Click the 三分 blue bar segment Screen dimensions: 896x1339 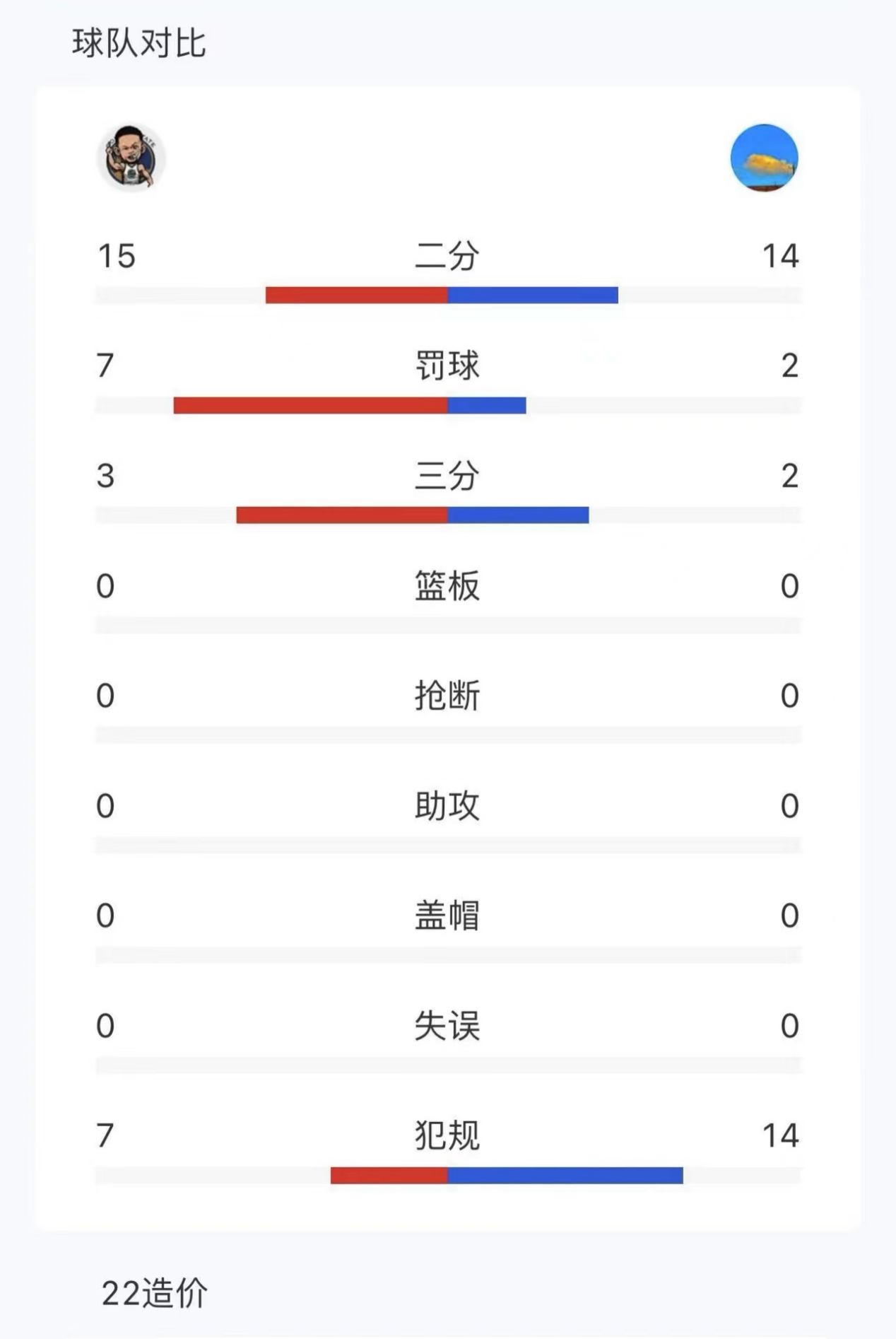(518, 515)
